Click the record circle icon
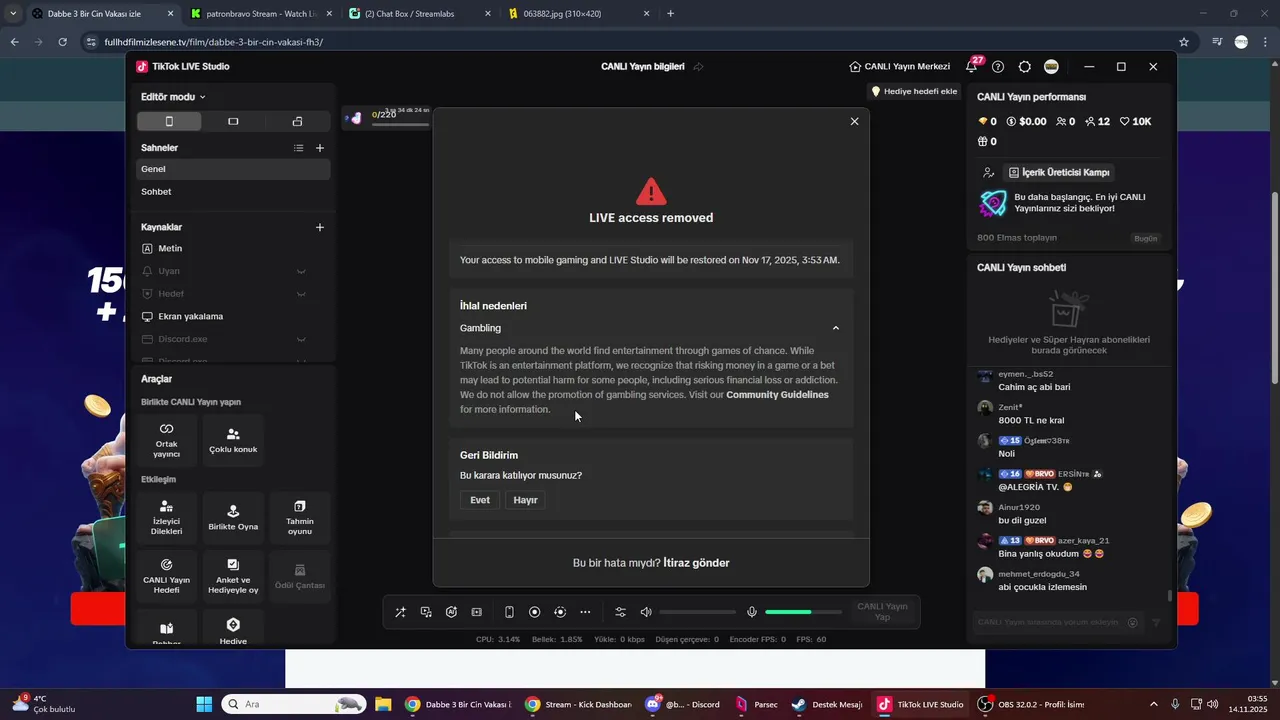The height and width of the screenshot is (720, 1280). (x=534, y=612)
